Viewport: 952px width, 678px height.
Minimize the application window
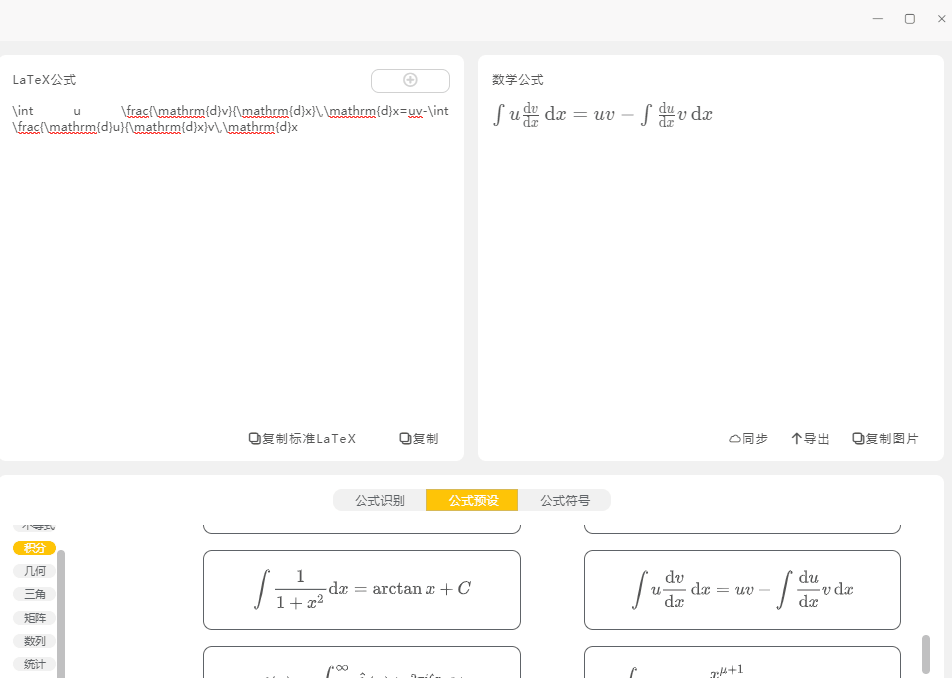(x=878, y=19)
